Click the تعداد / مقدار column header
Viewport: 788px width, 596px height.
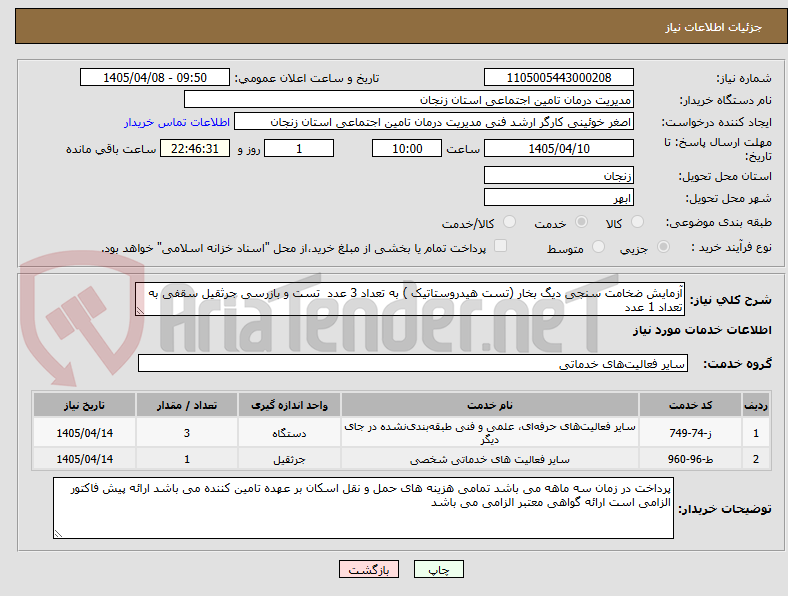pyautogui.click(x=186, y=405)
